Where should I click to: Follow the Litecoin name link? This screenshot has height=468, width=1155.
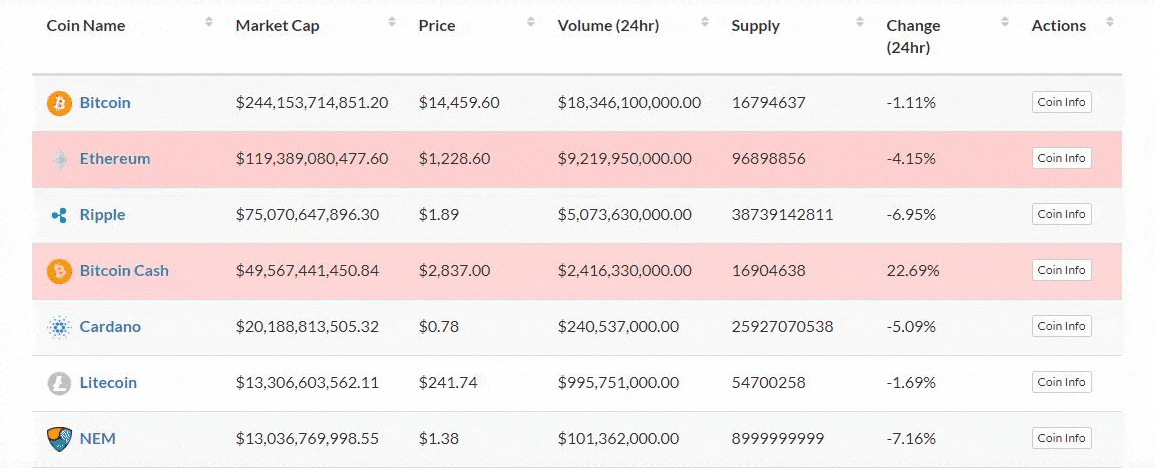click(x=108, y=383)
